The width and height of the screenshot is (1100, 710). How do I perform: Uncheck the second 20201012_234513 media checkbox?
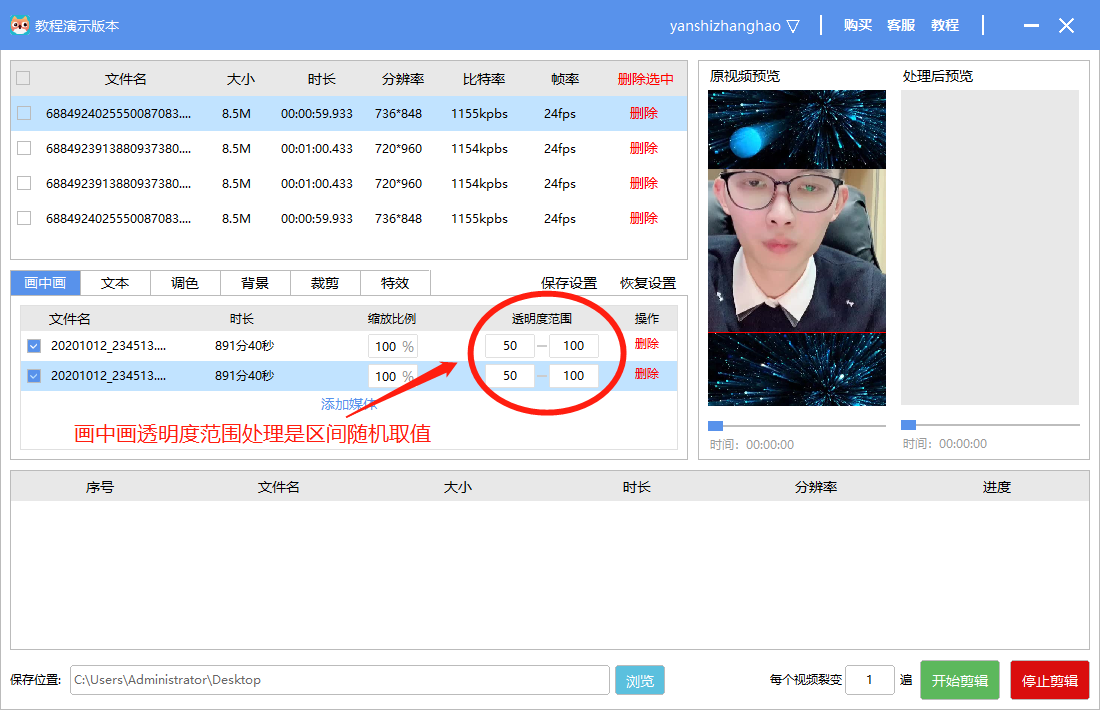(x=34, y=376)
